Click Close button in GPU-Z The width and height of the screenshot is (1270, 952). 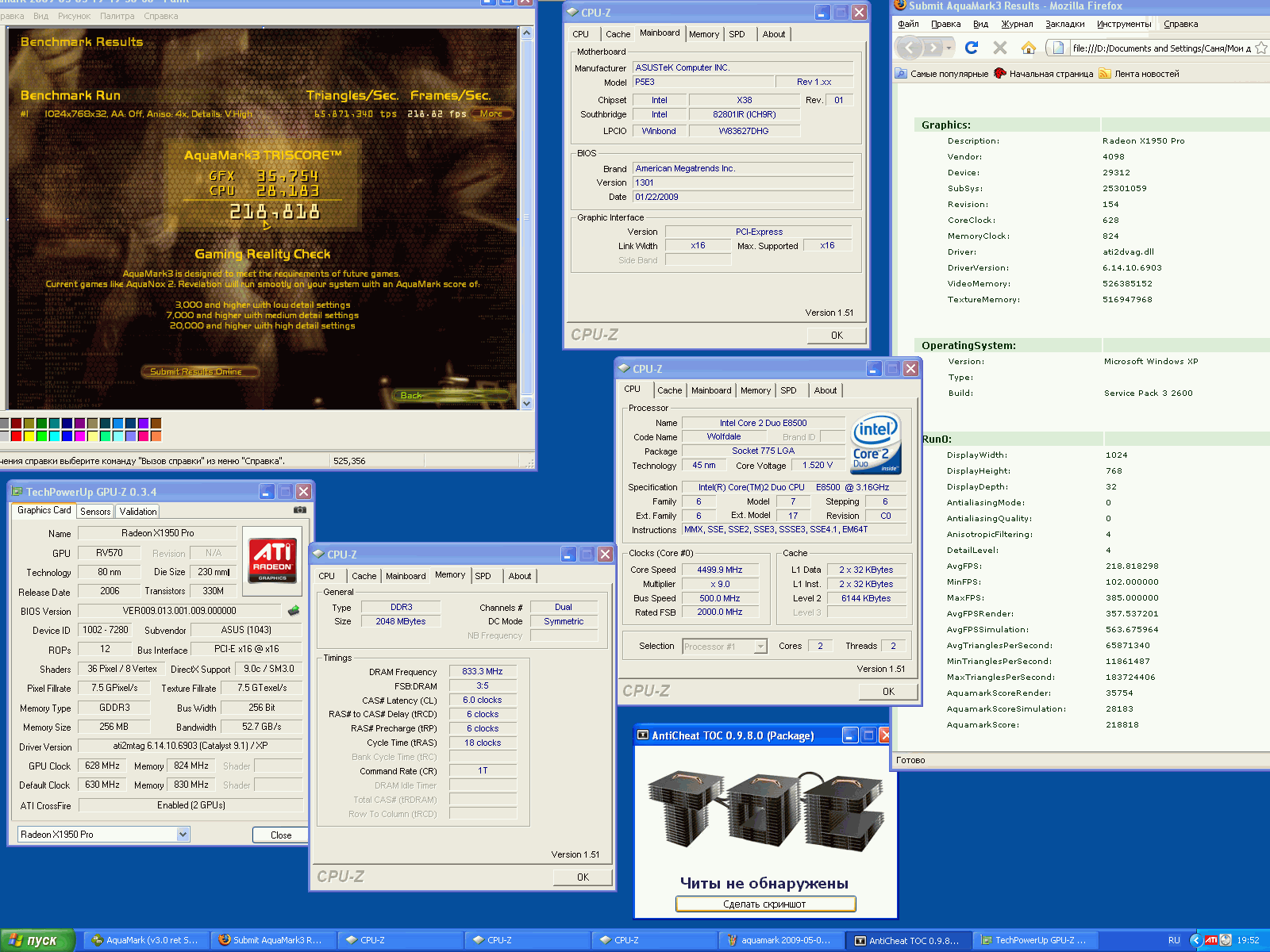[x=281, y=835]
